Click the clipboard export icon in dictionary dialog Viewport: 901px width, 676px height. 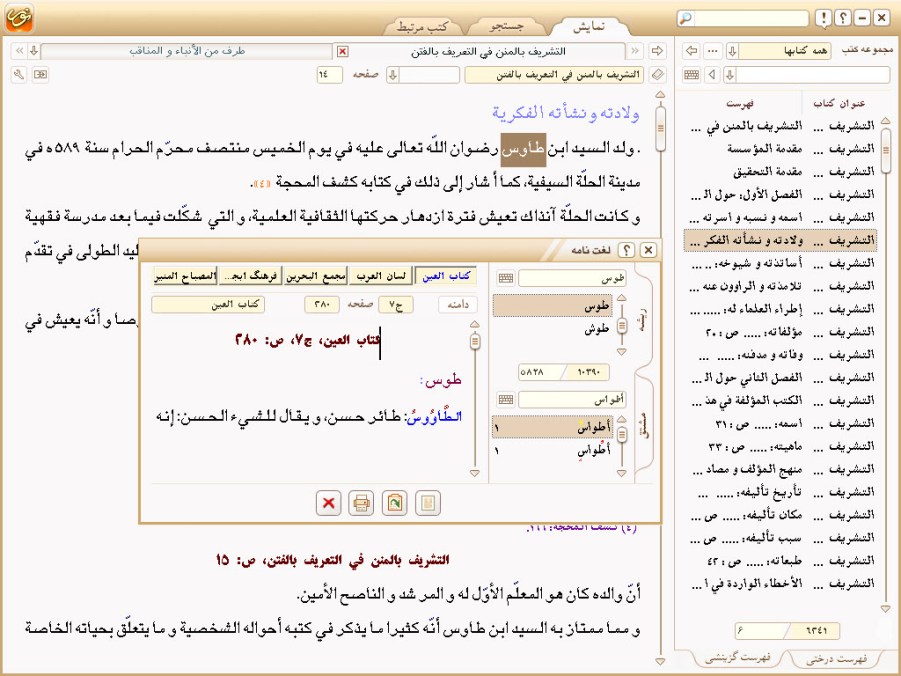pos(394,503)
